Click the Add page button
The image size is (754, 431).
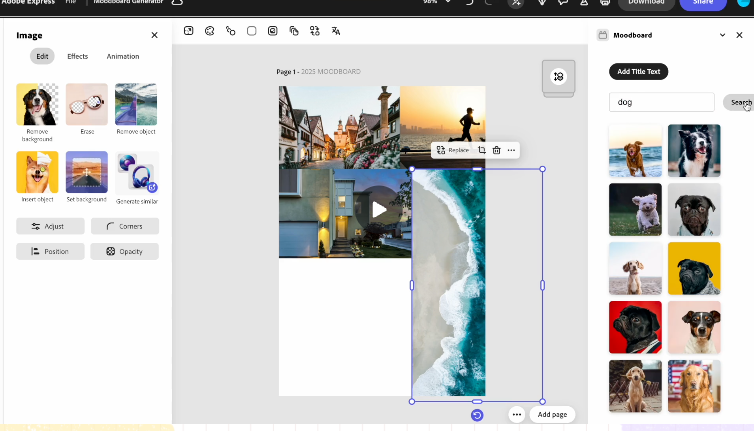click(x=553, y=414)
